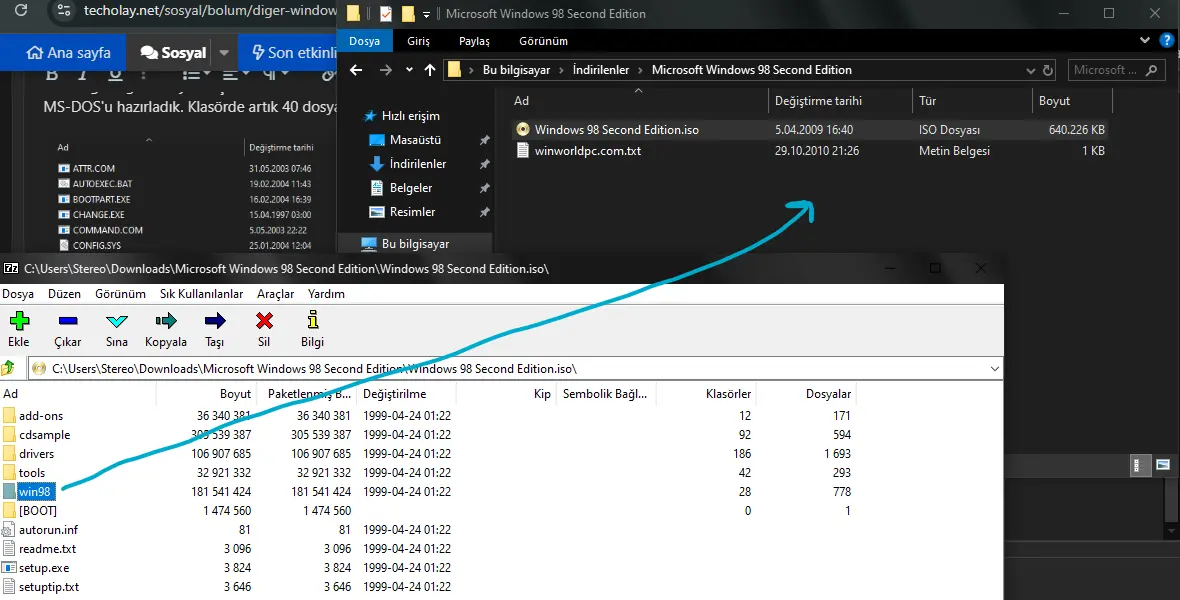Click the Hızlı erişim star icon
The image size is (1180, 600).
point(370,116)
